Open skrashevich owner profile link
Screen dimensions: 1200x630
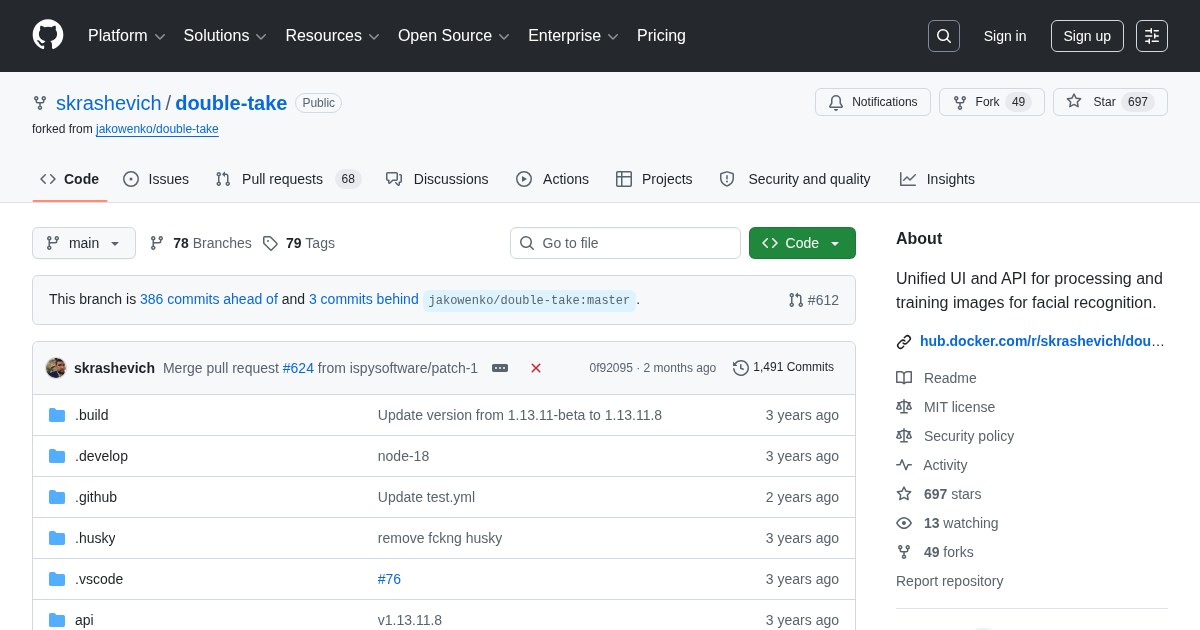108,103
